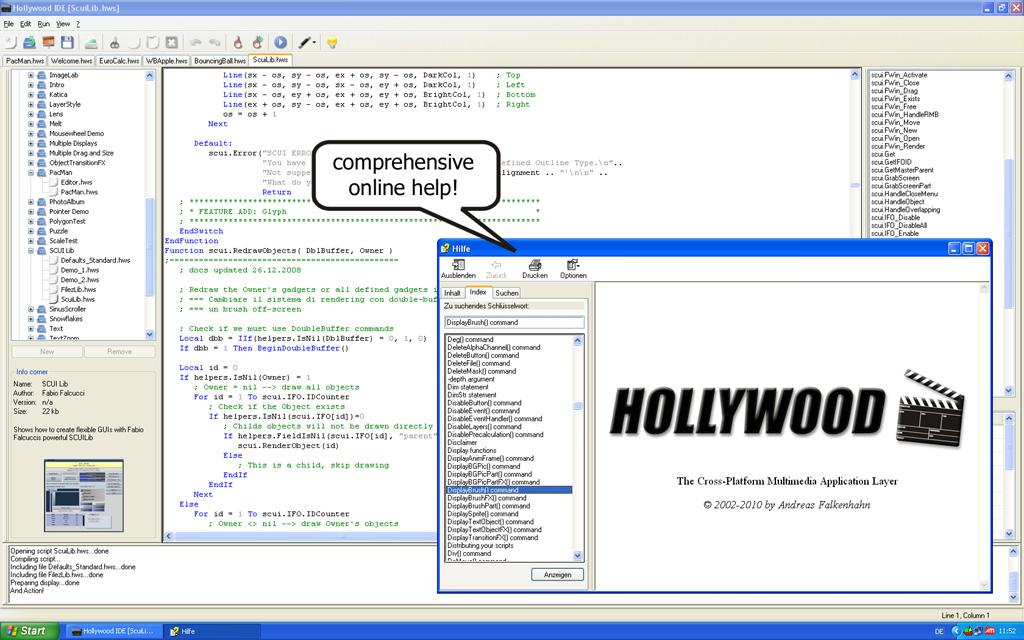Click the Remove button under the project tree
Viewport: 1024px width, 640px height.
click(x=120, y=351)
